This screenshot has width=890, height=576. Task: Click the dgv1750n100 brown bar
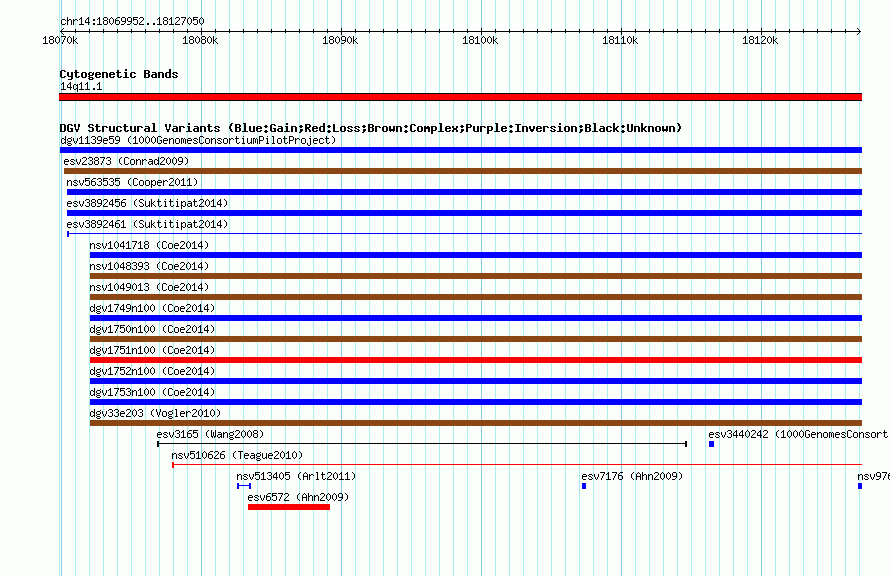coord(476,339)
